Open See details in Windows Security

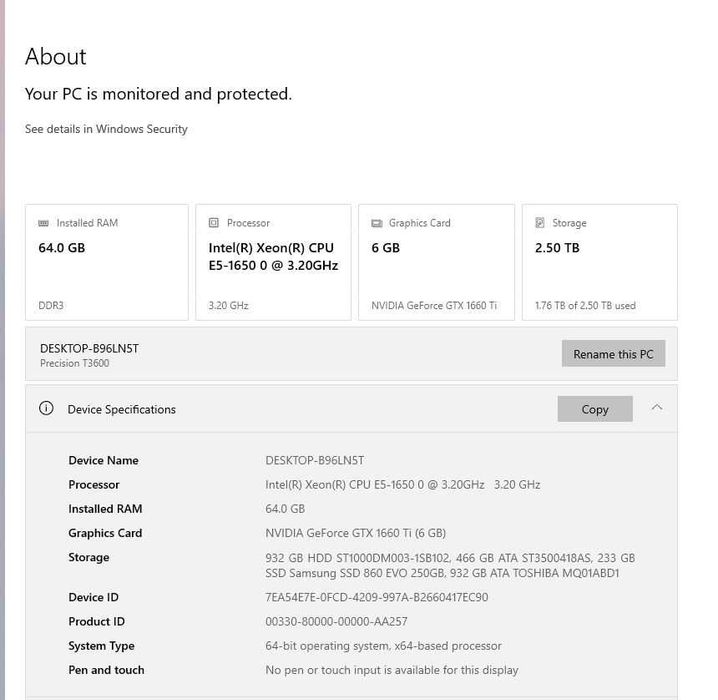click(x=106, y=129)
